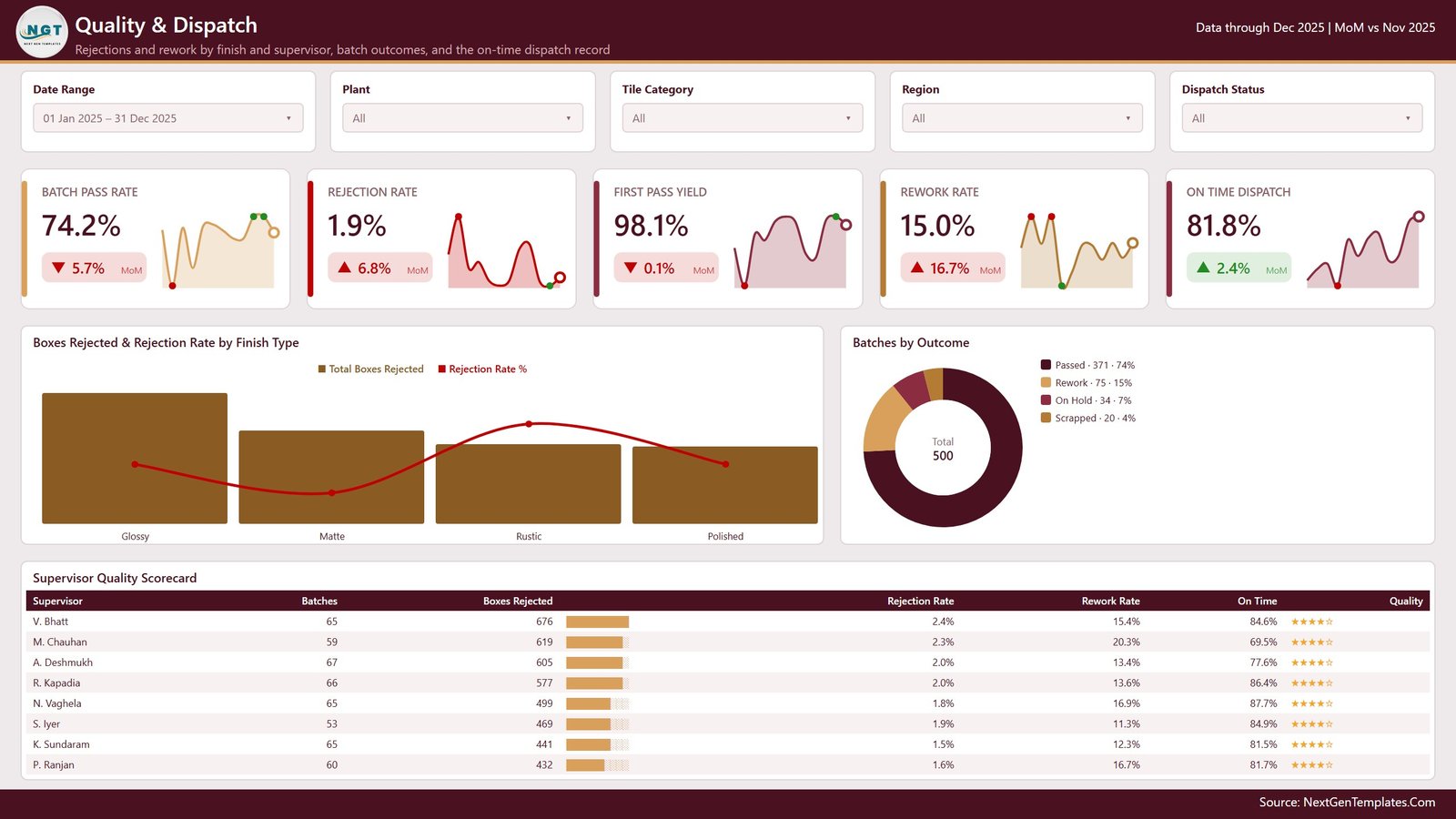
Task: Select the Matte bar in chart
Action: 331,477
